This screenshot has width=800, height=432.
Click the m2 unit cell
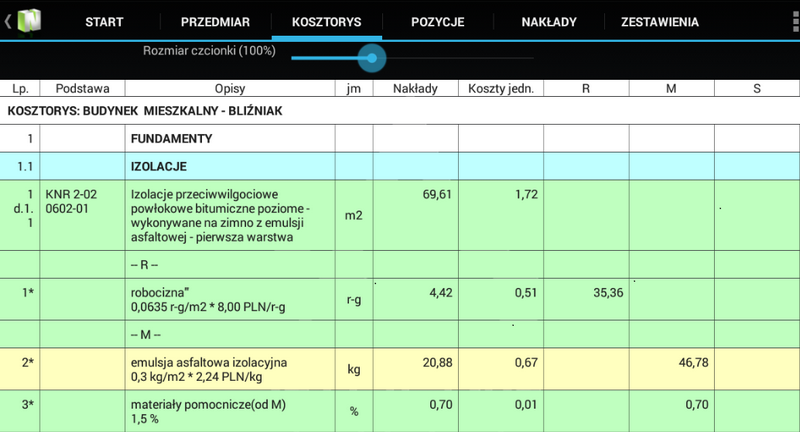pos(354,215)
